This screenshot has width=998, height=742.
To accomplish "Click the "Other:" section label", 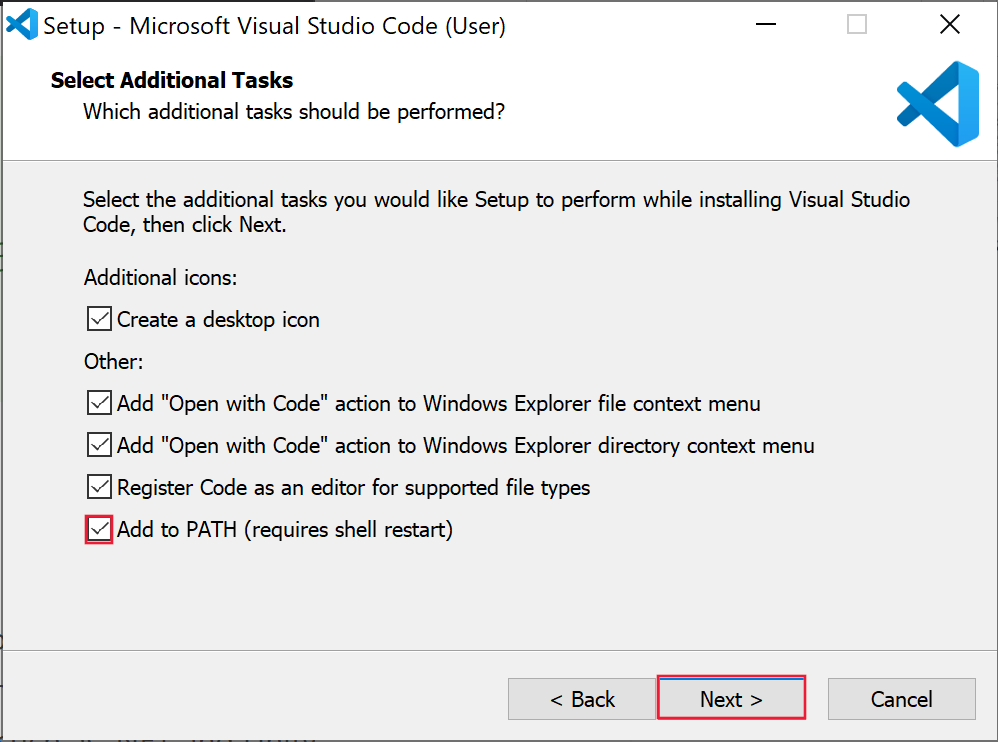I will pyautogui.click(x=113, y=361).
